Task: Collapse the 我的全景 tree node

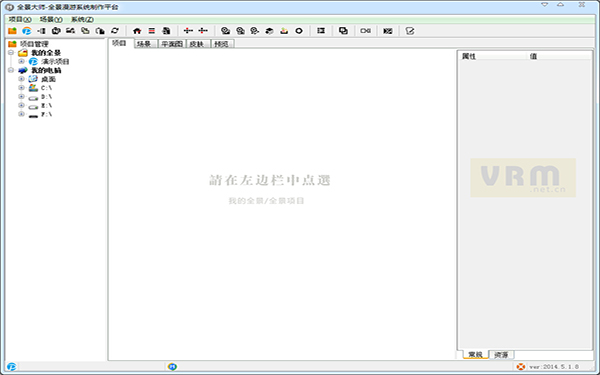Action: pos(11,52)
